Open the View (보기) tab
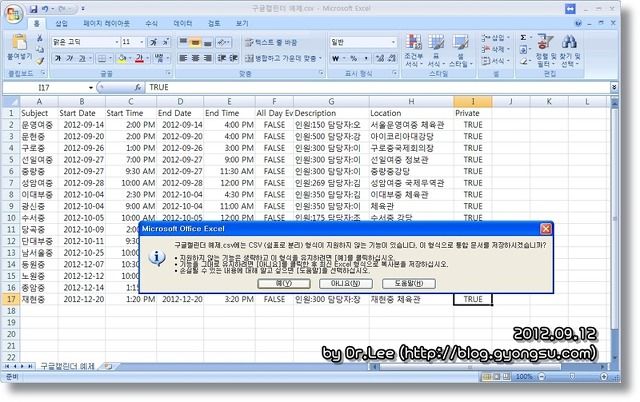Image resolution: width=640 pixels, height=402 pixels. coord(242,24)
